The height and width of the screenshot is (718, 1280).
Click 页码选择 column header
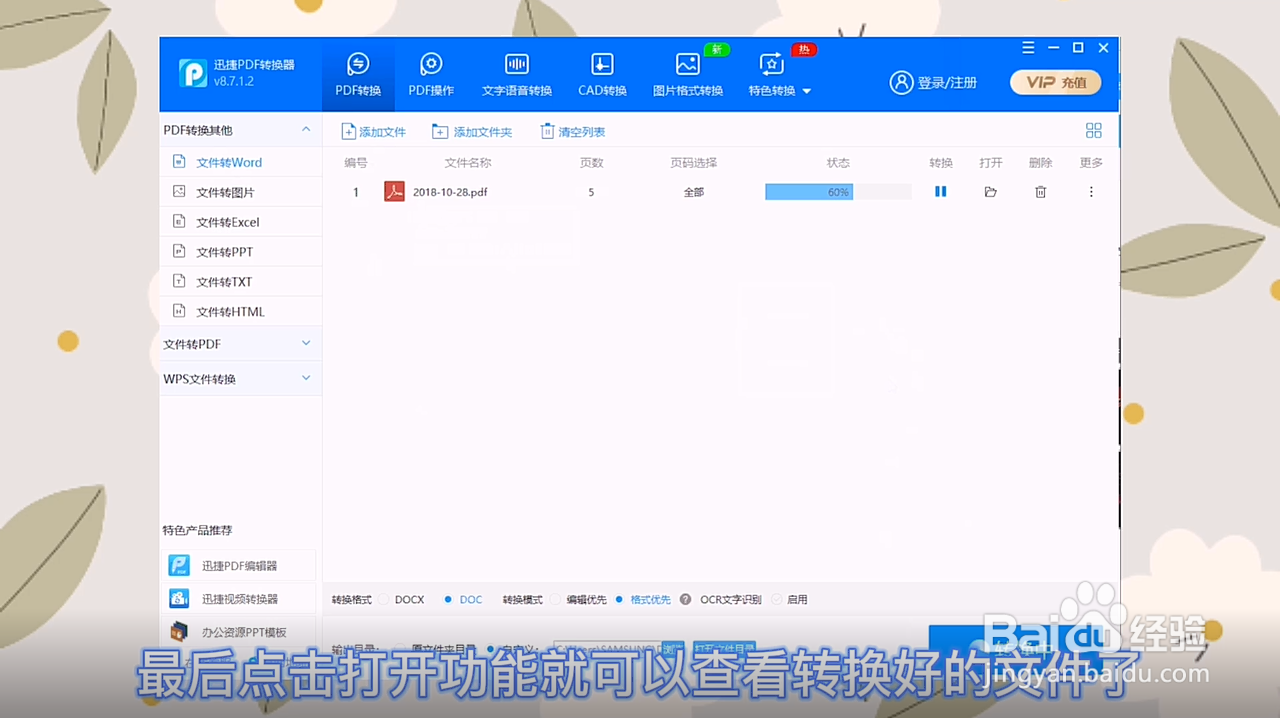point(694,163)
